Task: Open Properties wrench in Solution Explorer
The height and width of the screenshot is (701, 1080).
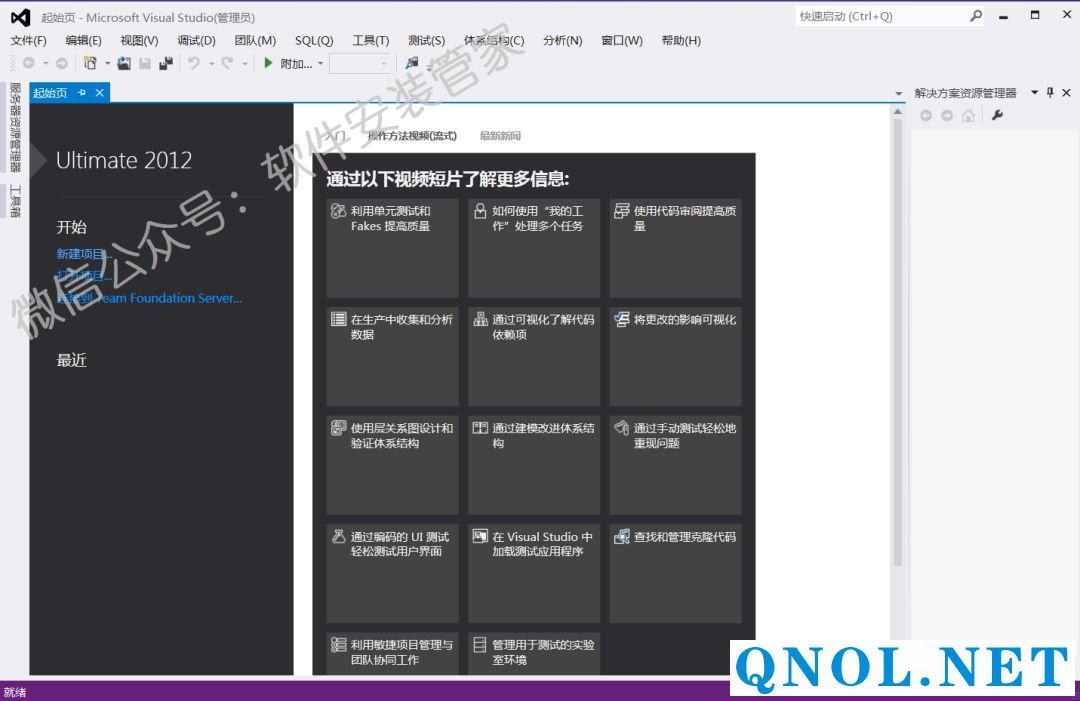Action: [x=997, y=115]
